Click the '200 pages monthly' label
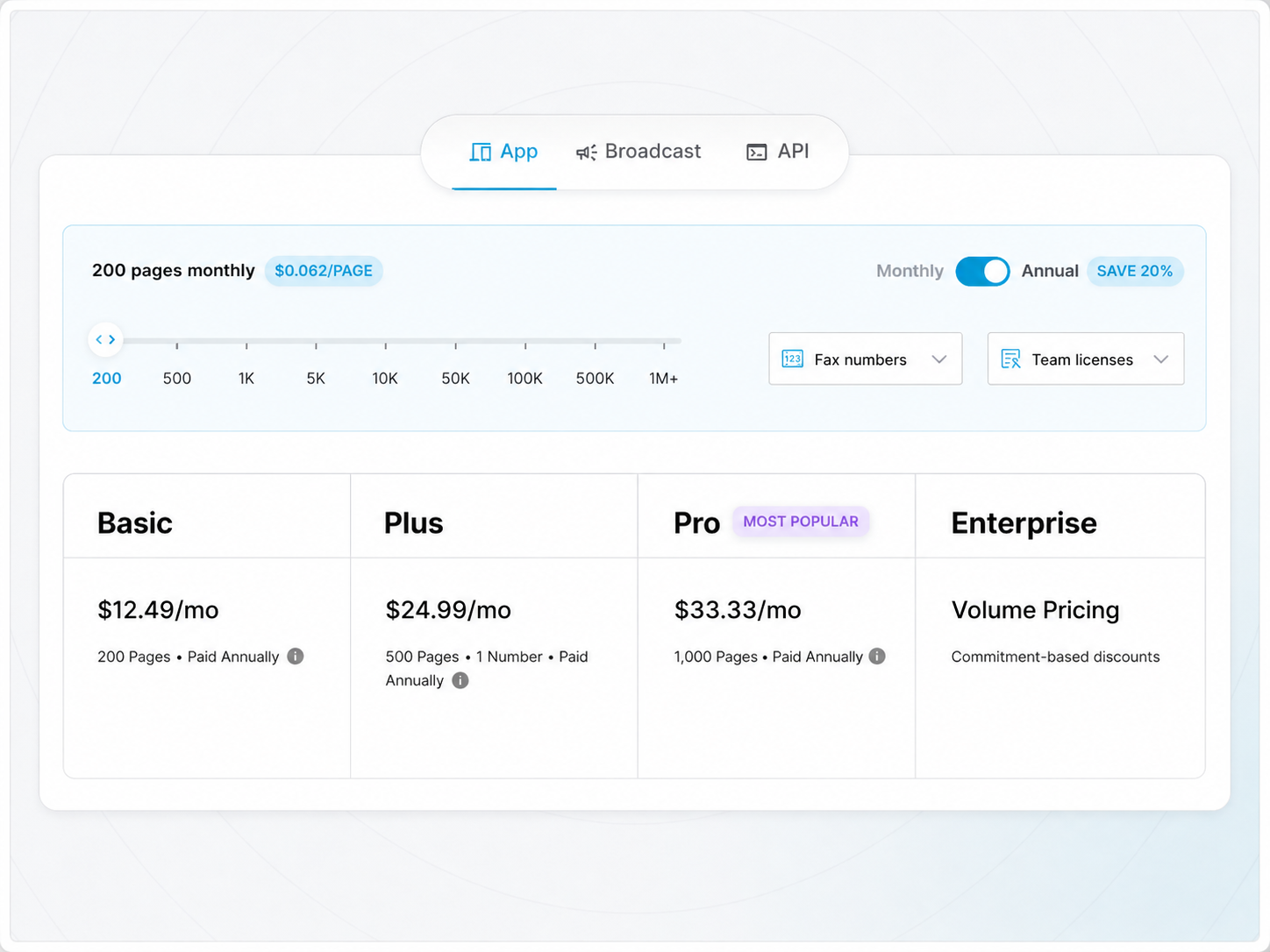 click(x=174, y=271)
